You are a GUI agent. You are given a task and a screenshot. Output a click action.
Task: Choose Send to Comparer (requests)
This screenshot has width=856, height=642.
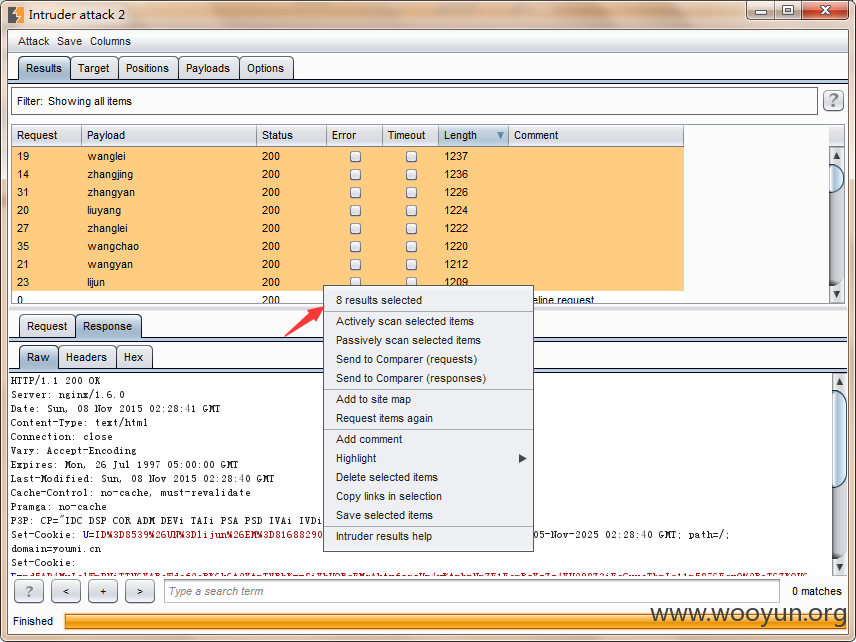pos(429,360)
